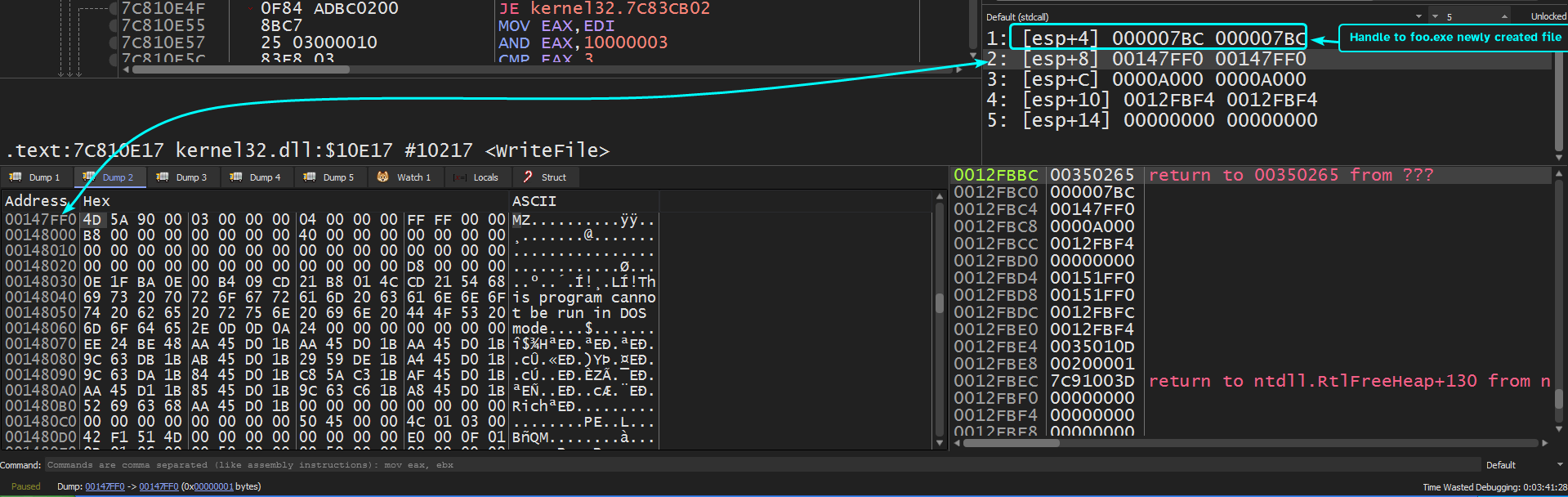Image resolution: width=1568 pixels, height=497 pixels.
Task: Click the hex dump vertical scrollbar thumb
Action: (x=939, y=303)
